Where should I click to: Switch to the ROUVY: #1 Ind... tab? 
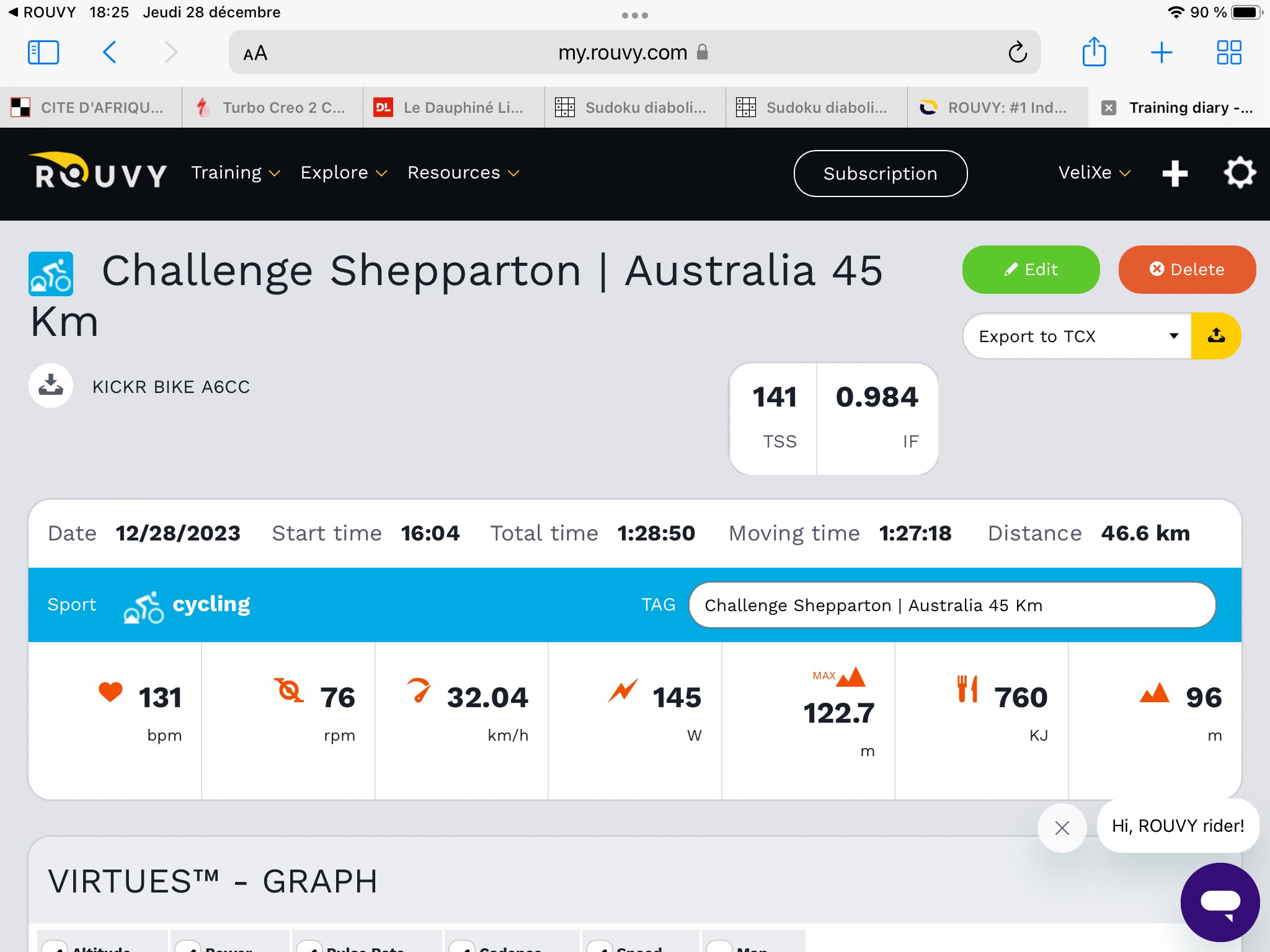click(998, 108)
